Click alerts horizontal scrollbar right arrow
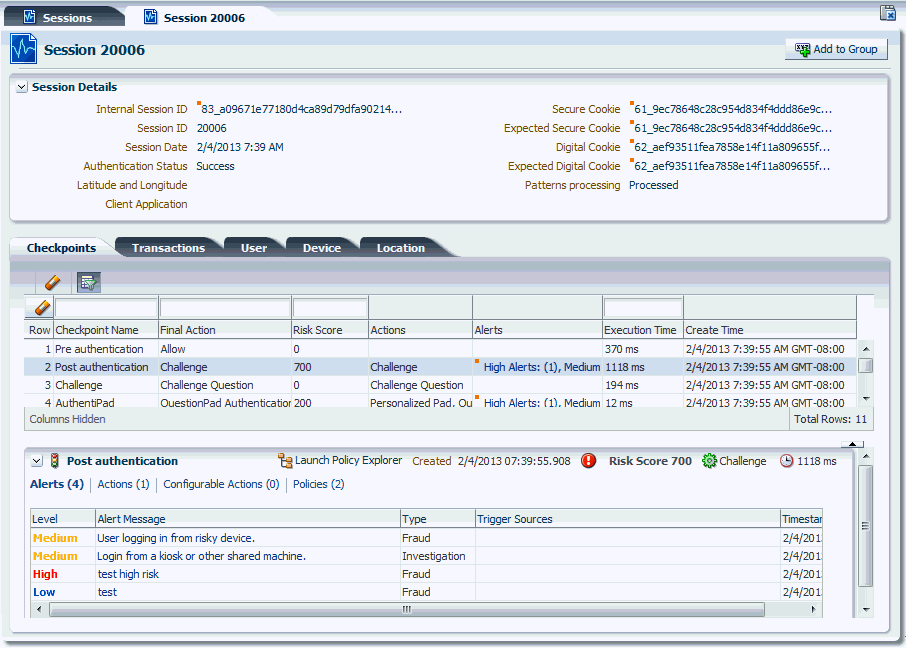This screenshot has height=648, width=906. point(814,609)
